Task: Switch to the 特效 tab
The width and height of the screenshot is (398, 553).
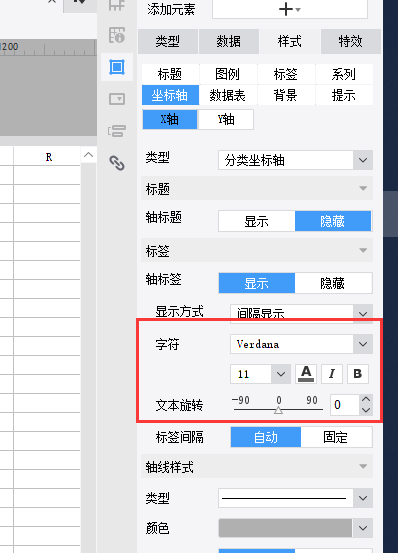Action: (x=351, y=41)
